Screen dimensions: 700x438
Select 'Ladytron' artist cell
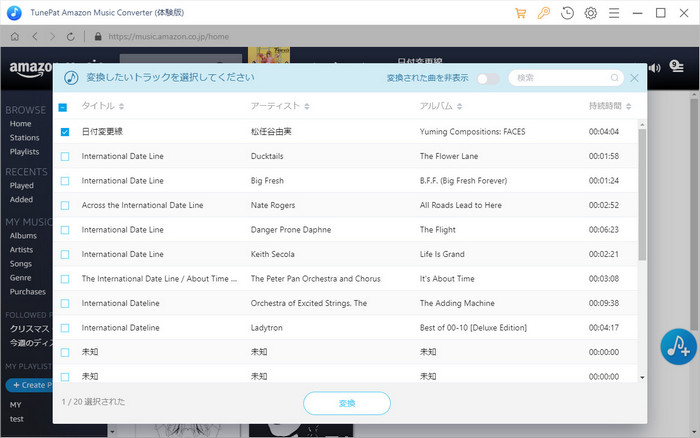267,328
